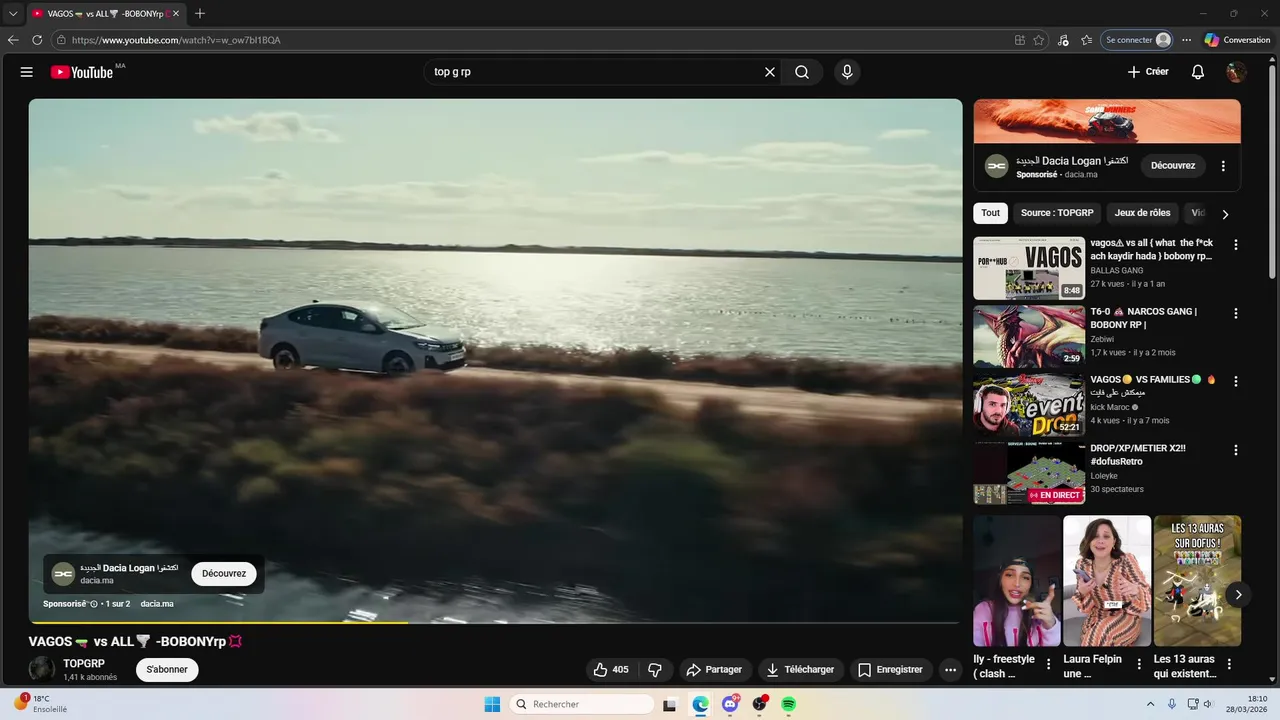Open new browser tab
1280x720 pixels.
pyautogui.click(x=200, y=13)
